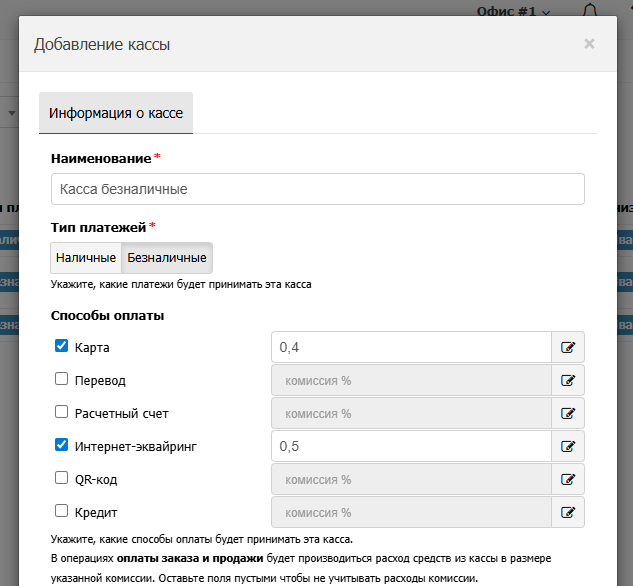The image size is (633, 586).
Task: Click the edit icon beside Перевод commission
Action: [x=568, y=380]
